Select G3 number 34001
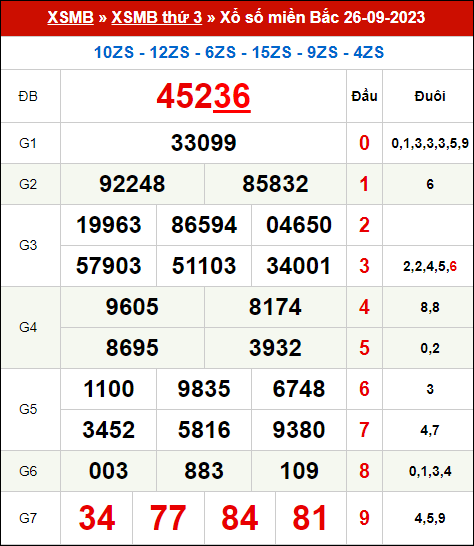This screenshot has height=546, width=474. [x=298, y=266]
